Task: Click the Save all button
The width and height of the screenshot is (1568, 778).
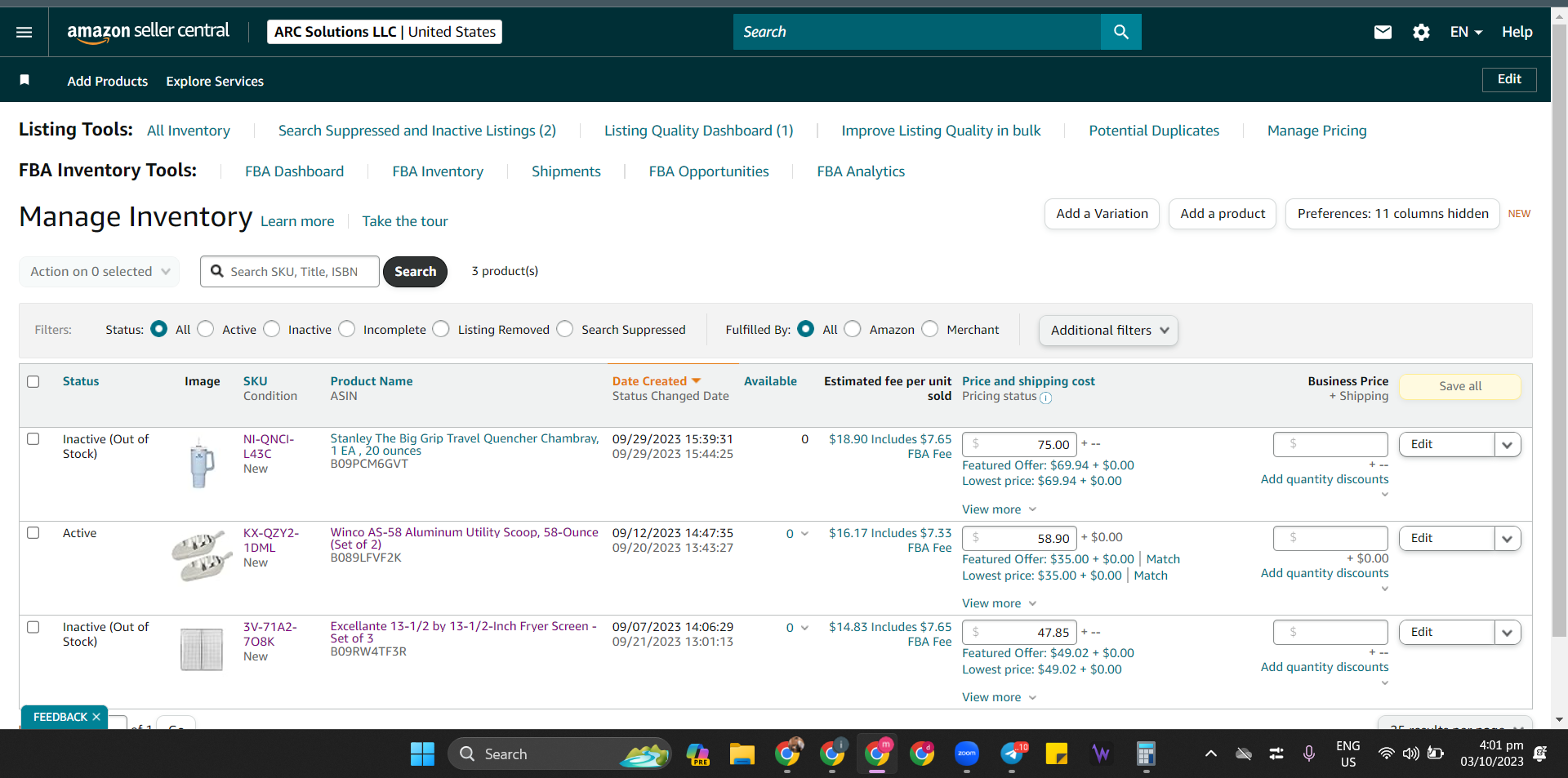Action: tap(1460, 386)
